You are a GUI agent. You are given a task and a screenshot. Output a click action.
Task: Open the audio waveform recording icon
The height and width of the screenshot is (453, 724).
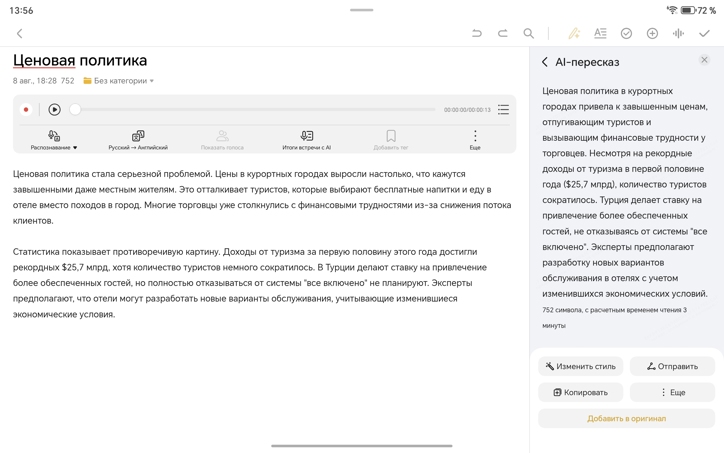click(678, 34)
